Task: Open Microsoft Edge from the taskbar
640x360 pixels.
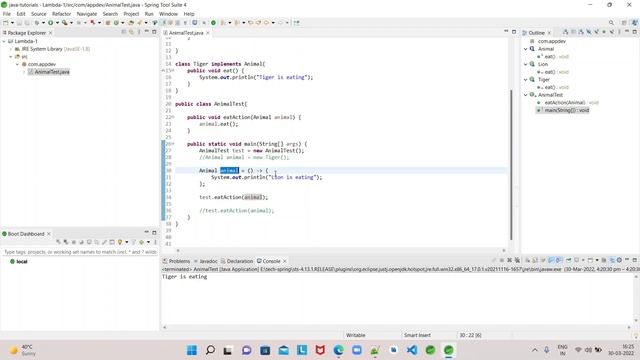Action: coord(338,350)
